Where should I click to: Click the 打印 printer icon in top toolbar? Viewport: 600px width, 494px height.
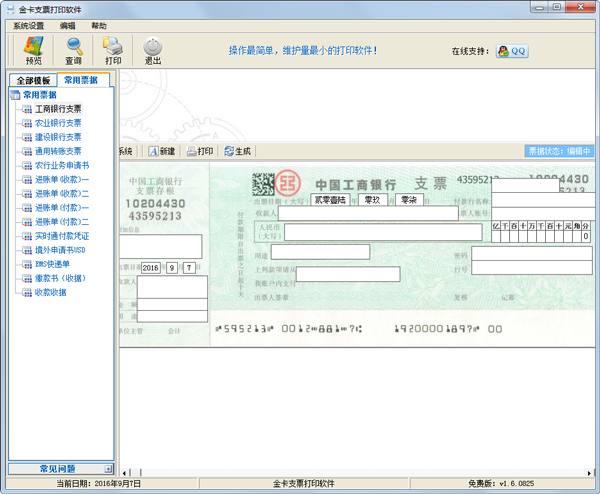click(x=113, y=50)
